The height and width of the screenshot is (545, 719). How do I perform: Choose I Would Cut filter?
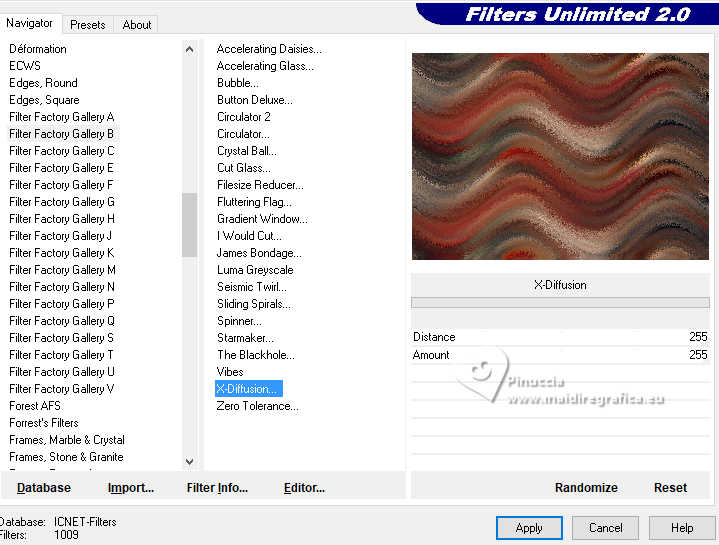[x=249, y=236]
